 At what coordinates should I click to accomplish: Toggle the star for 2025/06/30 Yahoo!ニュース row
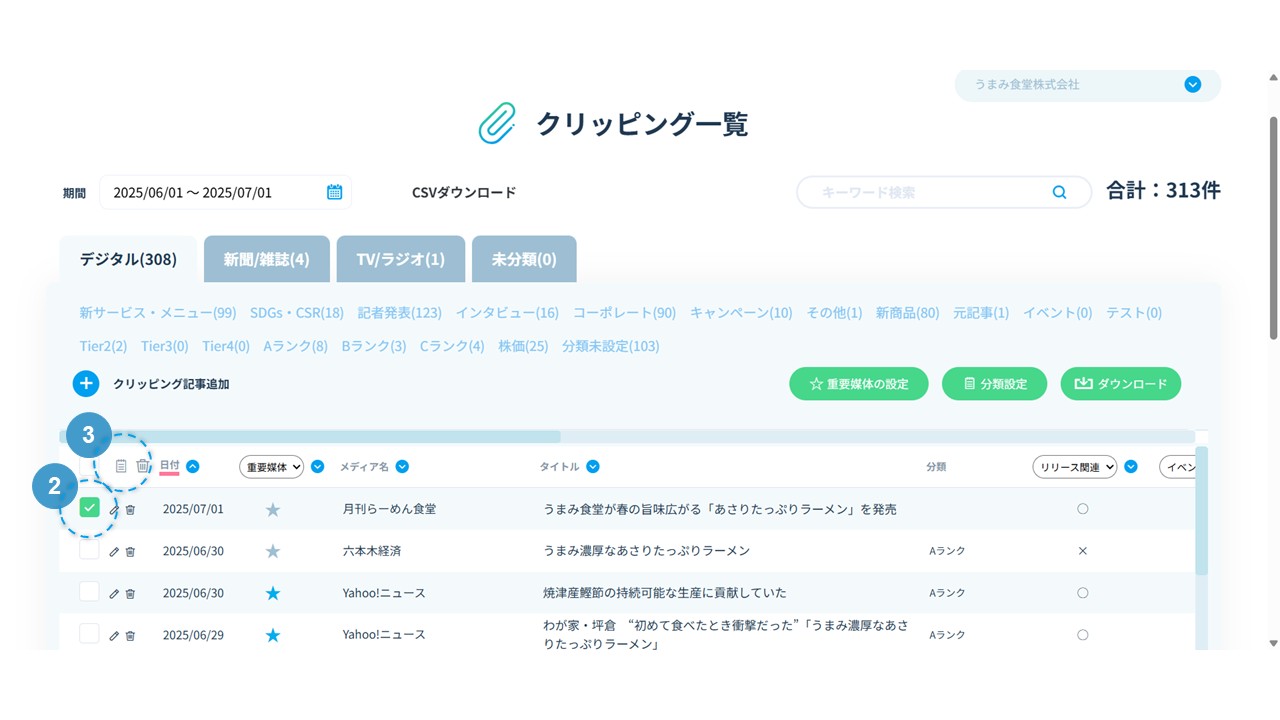click(x=273, y=593)
